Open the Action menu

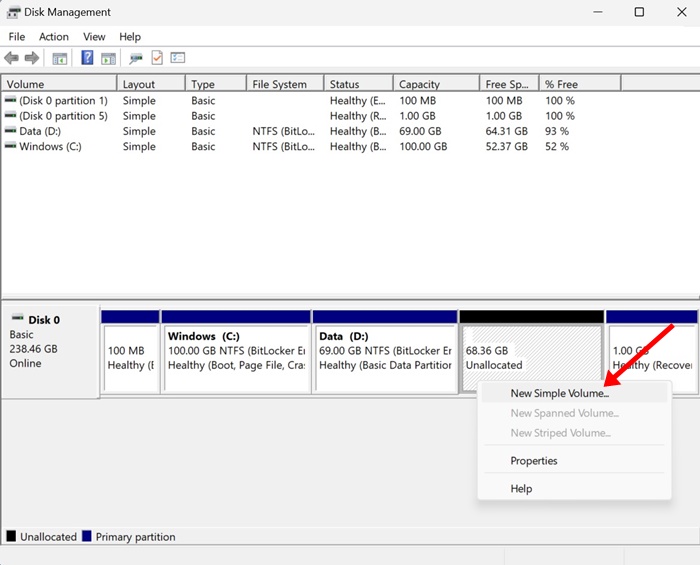coord(54,37)
